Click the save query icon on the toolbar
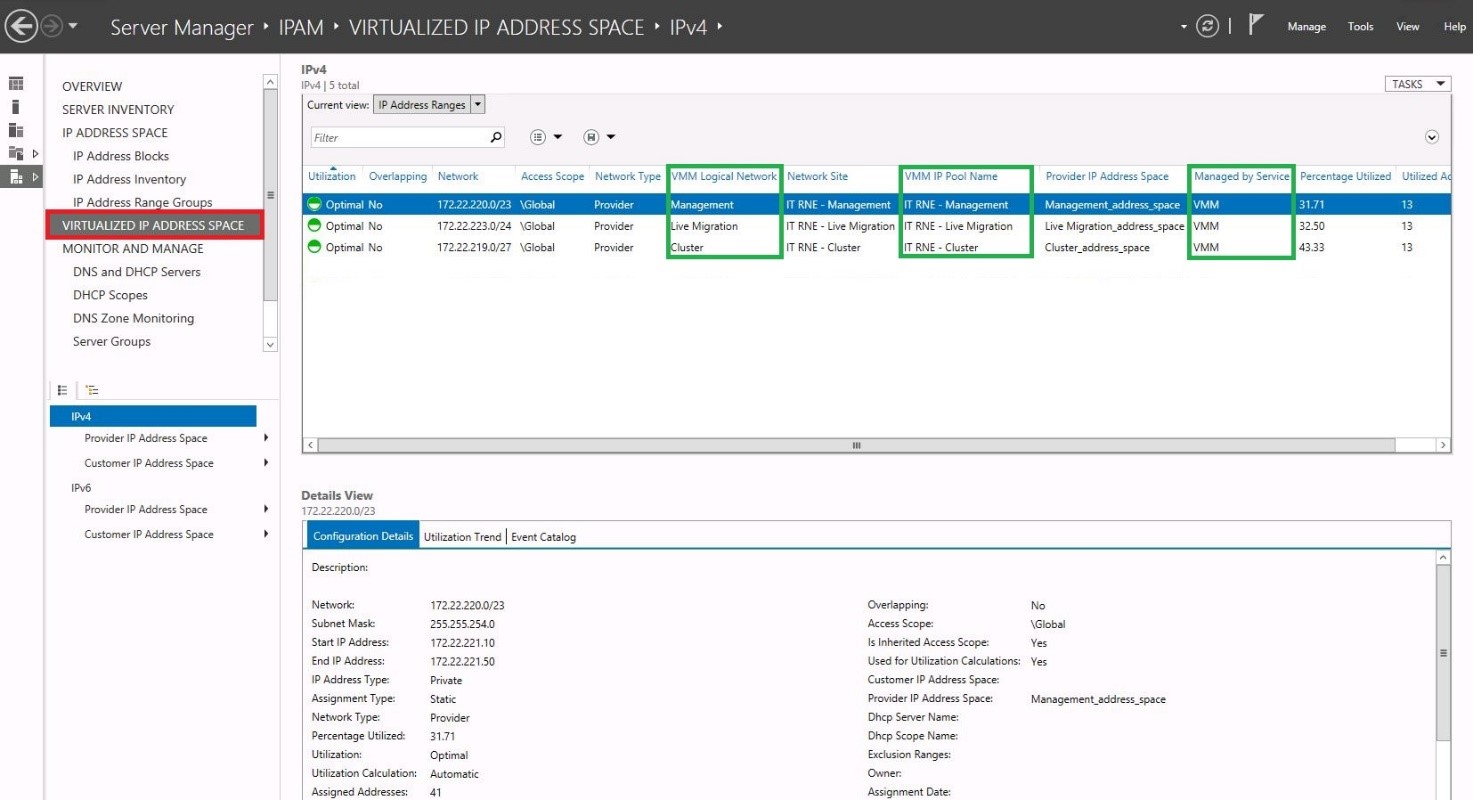 589,136
